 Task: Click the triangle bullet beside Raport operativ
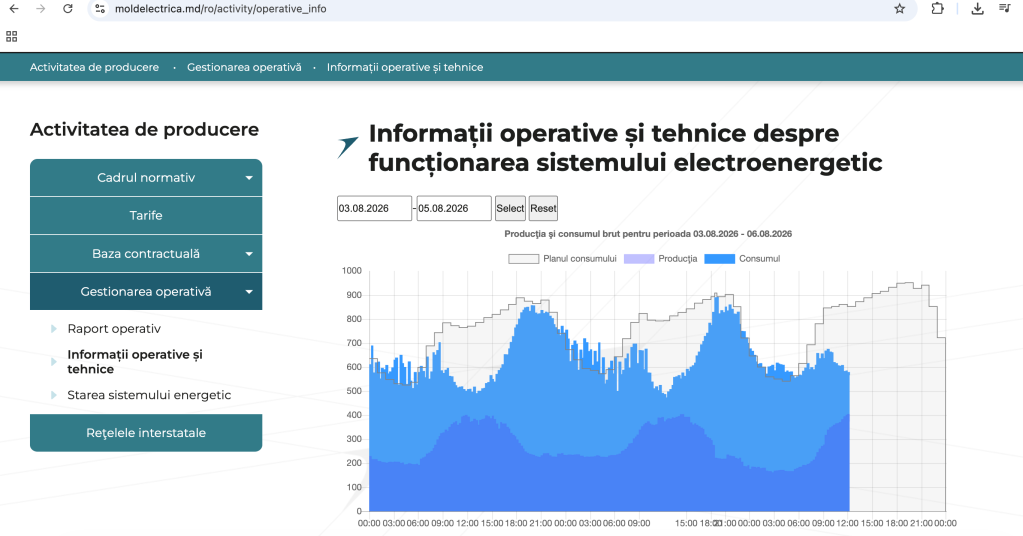tap(53, 329)
